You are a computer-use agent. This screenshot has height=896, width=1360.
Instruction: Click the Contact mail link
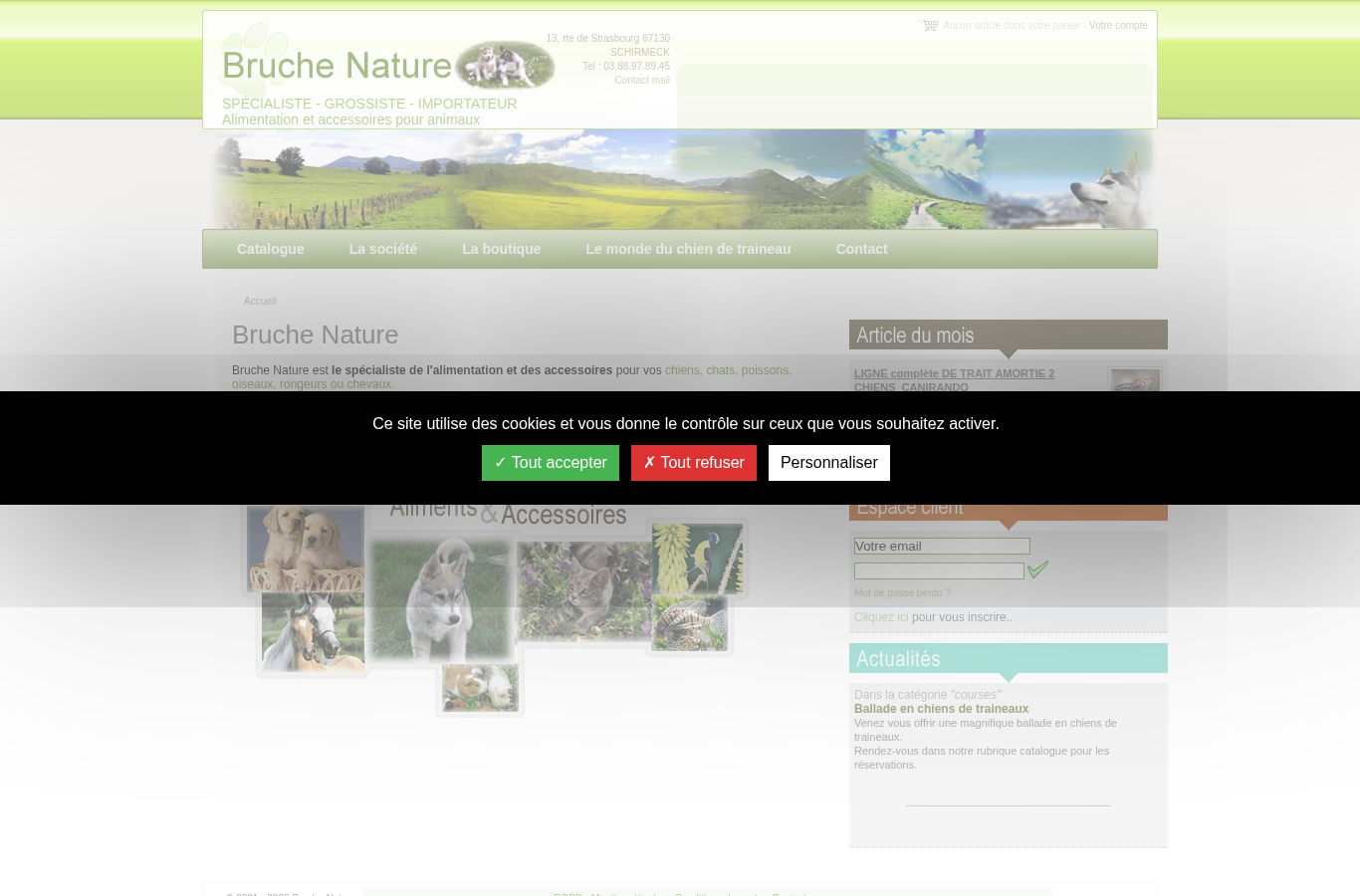click(x=642, y=81)
